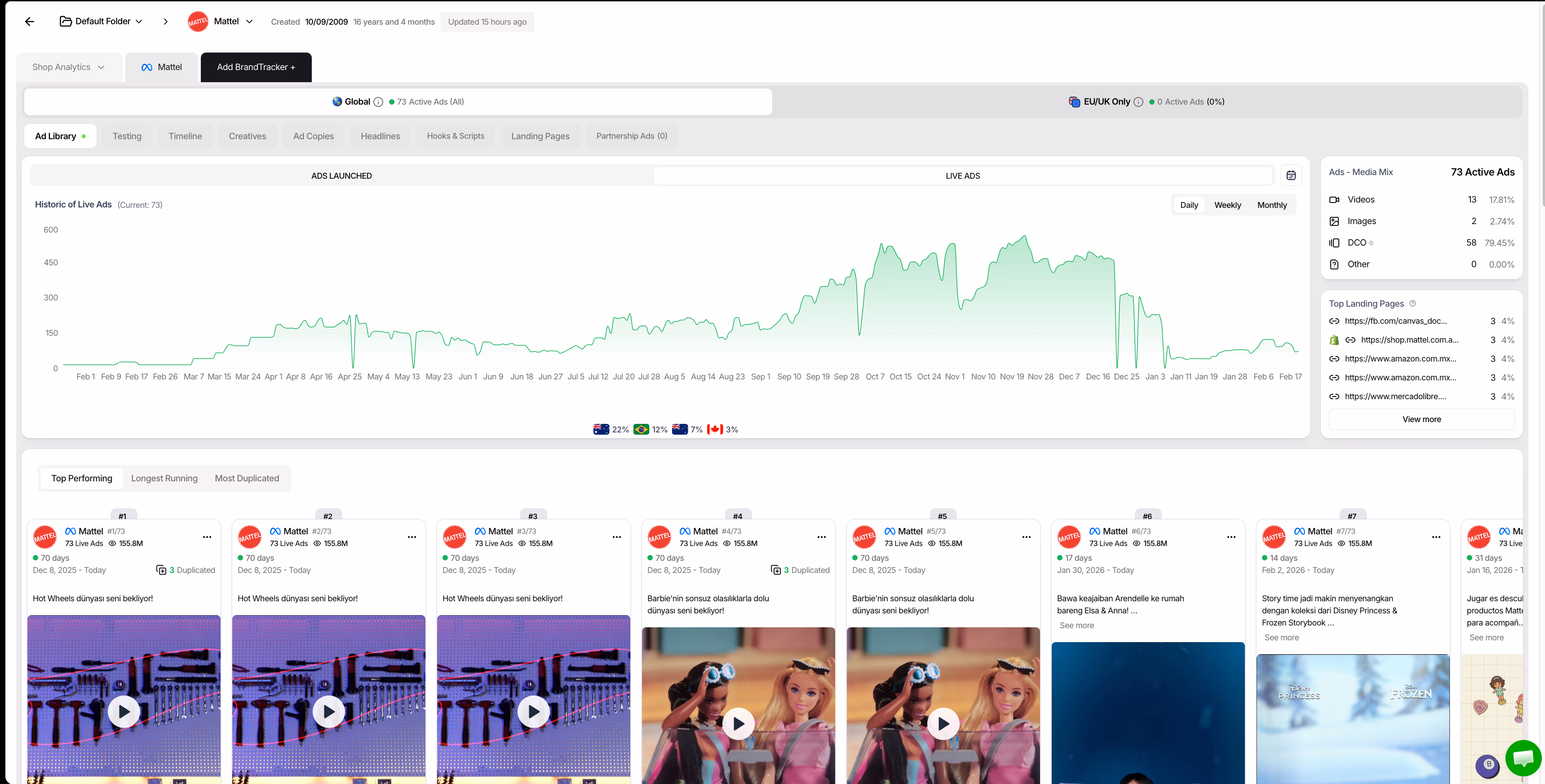Click View more under Top Landing Pages
This screenshot has height=784, width=1545.
(x=1421, y=419)
